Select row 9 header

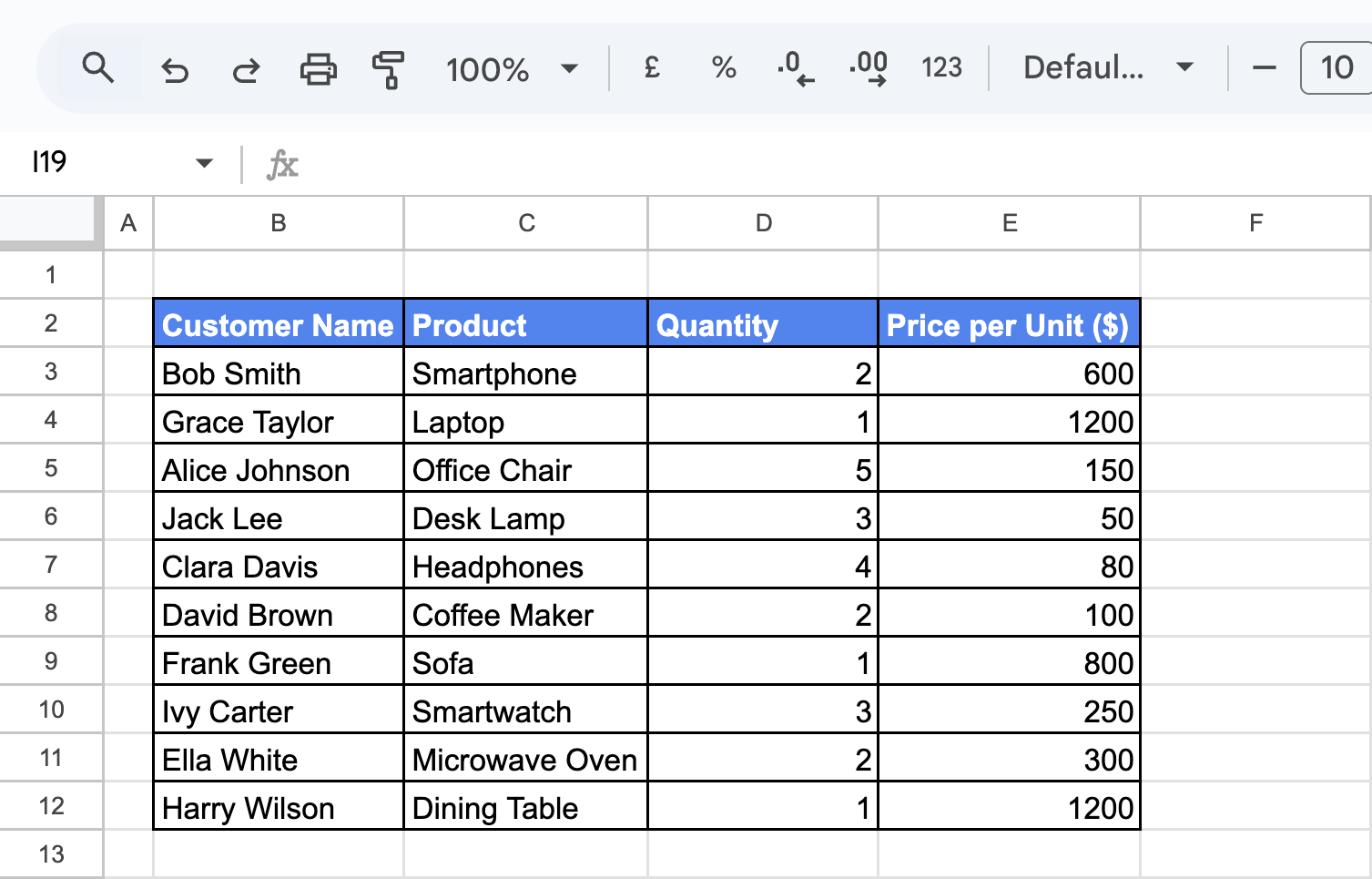click(x=51, y=661)
